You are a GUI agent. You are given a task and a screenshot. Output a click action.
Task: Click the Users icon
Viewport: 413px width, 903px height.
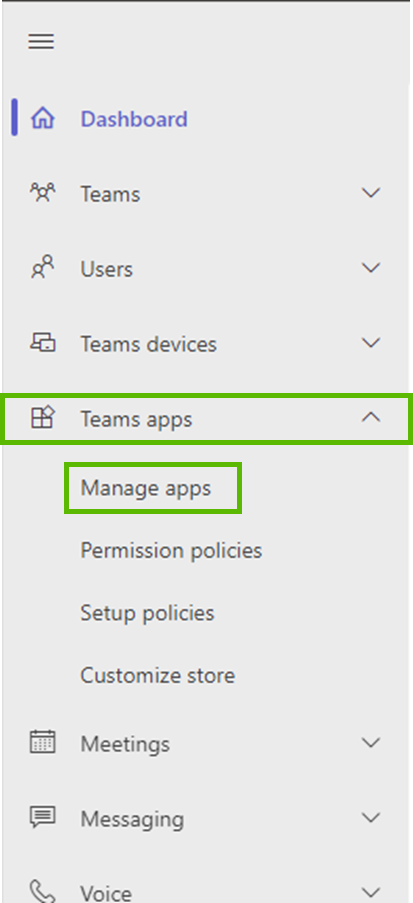pyautogui.click(x=43, y=268)
